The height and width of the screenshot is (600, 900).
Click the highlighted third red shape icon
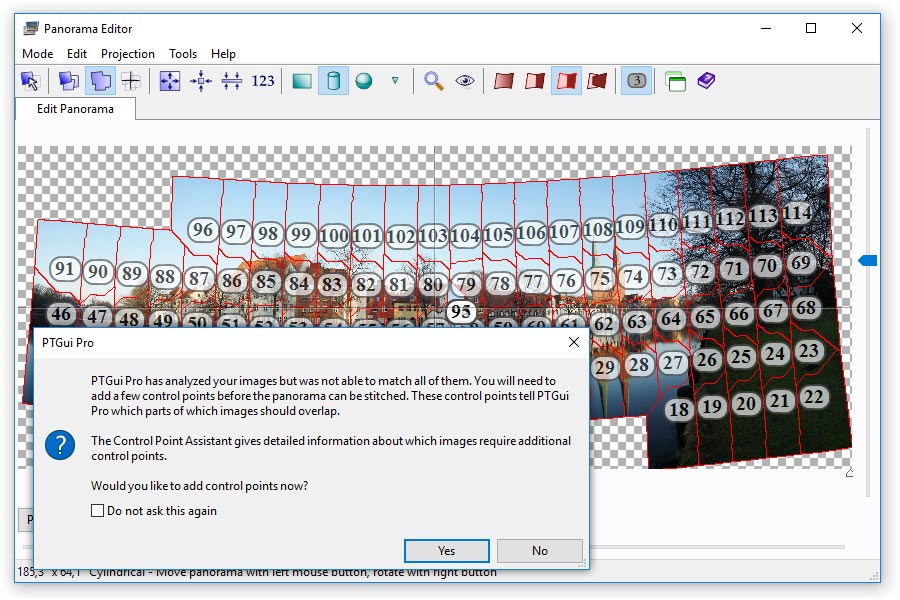[566, 81]
